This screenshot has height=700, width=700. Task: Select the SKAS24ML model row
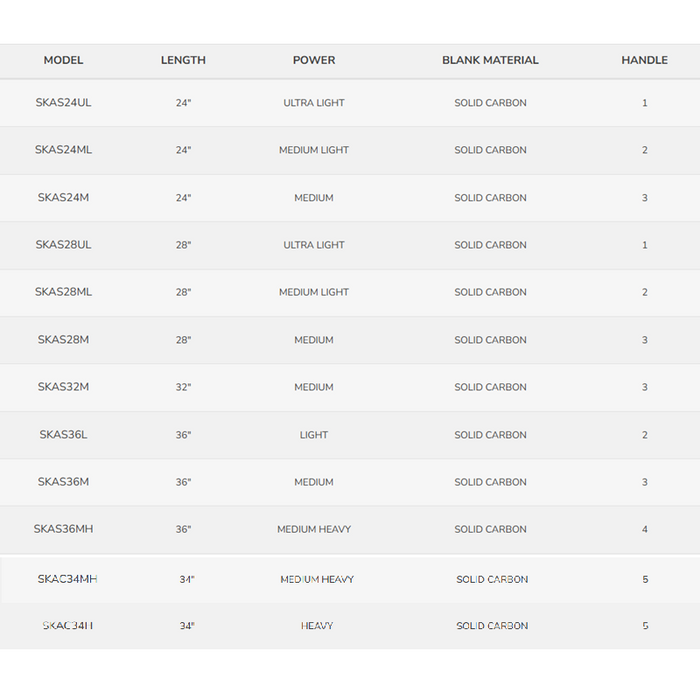pos(63,150)
